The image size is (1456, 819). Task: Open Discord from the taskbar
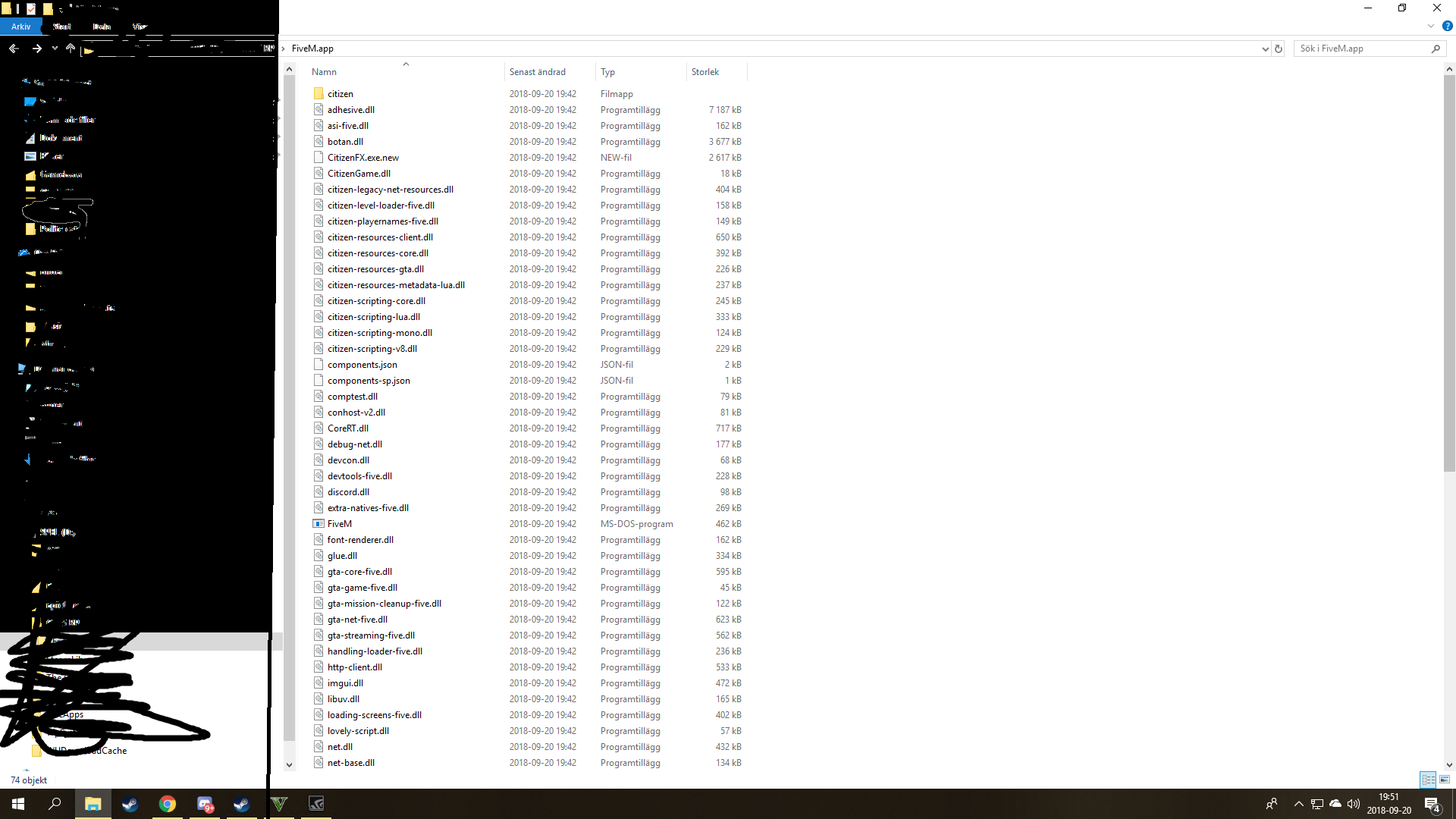coord(205,804)
